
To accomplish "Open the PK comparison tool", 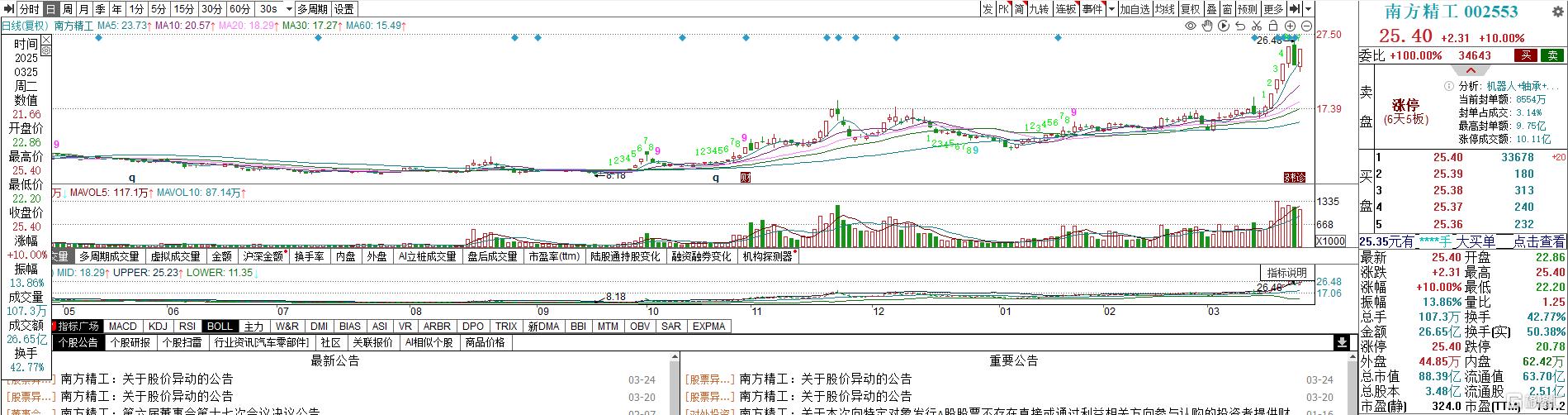I will (x=1004, y=9).
